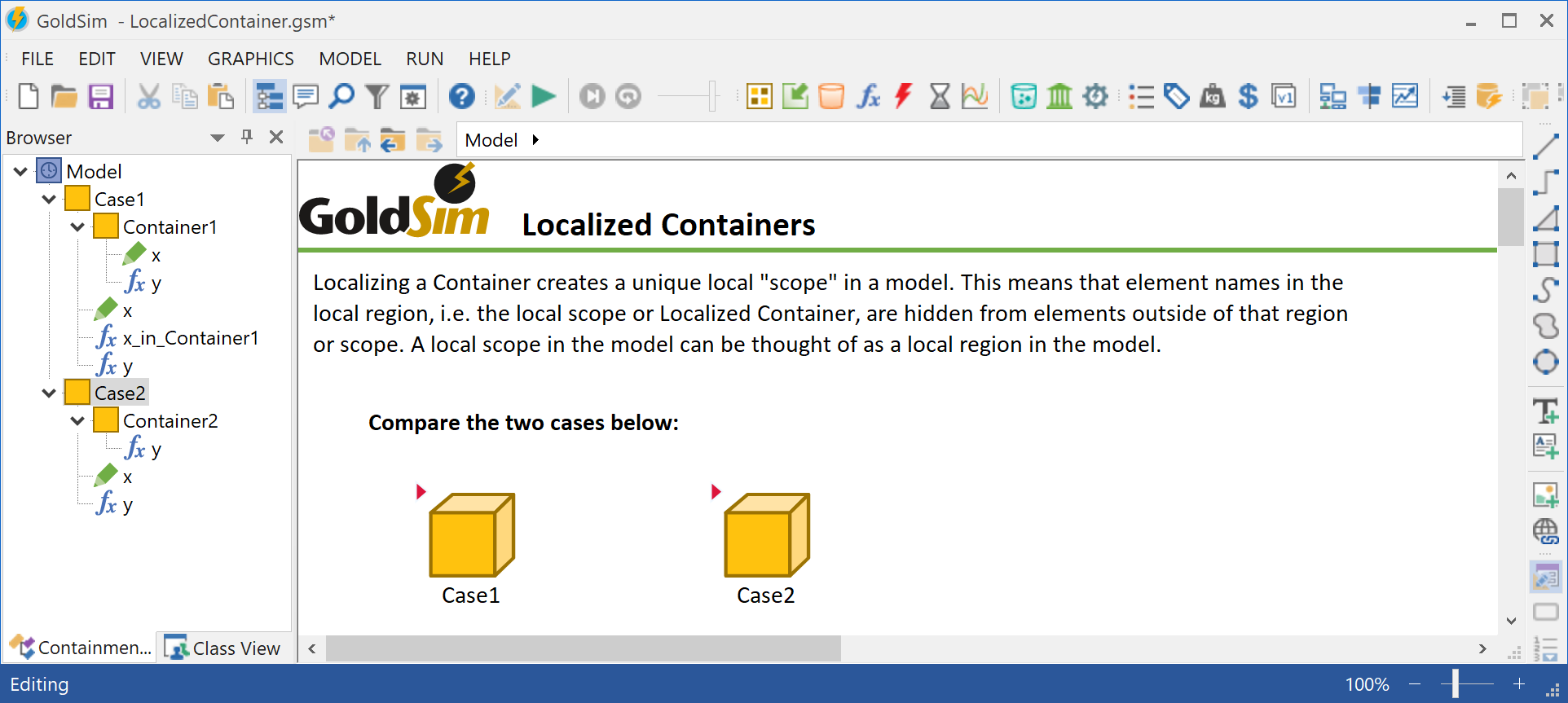Open the units manager kg weight icon
Viewport: 1568px width, 703px height.
point(1213,96)
